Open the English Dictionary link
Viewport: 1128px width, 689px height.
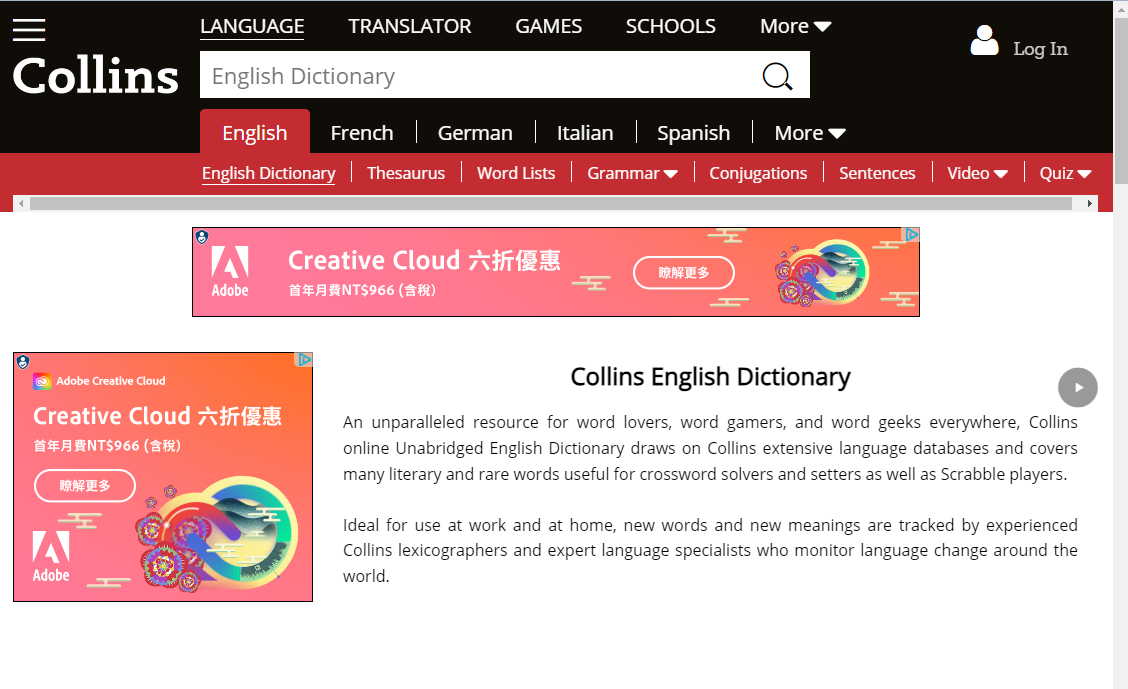(268, 173)
